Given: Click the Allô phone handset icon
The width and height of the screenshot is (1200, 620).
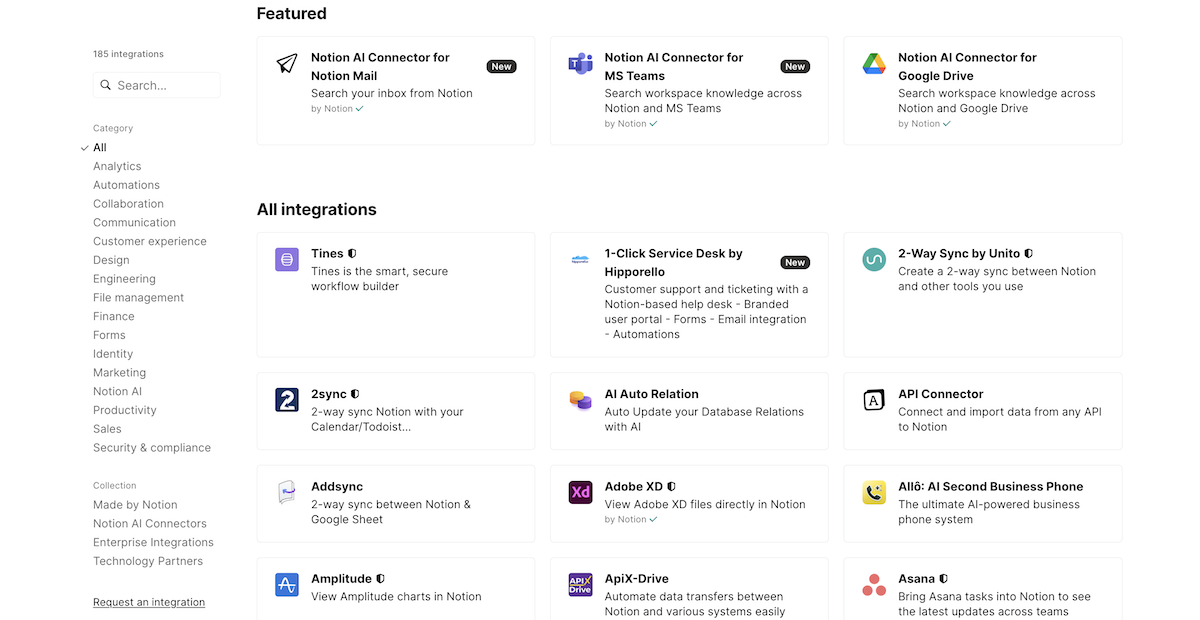Looking at the screenshot, I should pyautogui.click(x=873, y=493).
